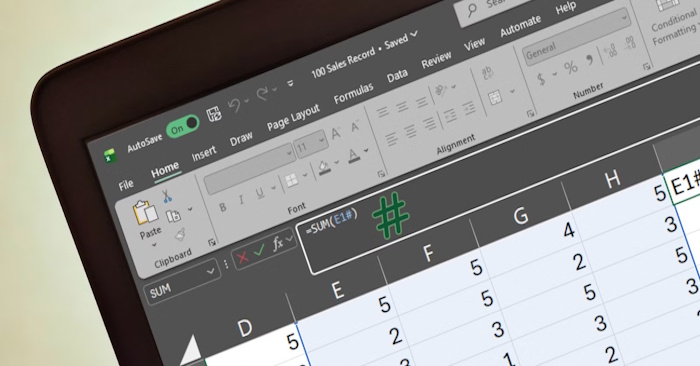The height and width of the screenshot is (366, 700).
Task: Apply Comma Style
Action: point(590,59)
